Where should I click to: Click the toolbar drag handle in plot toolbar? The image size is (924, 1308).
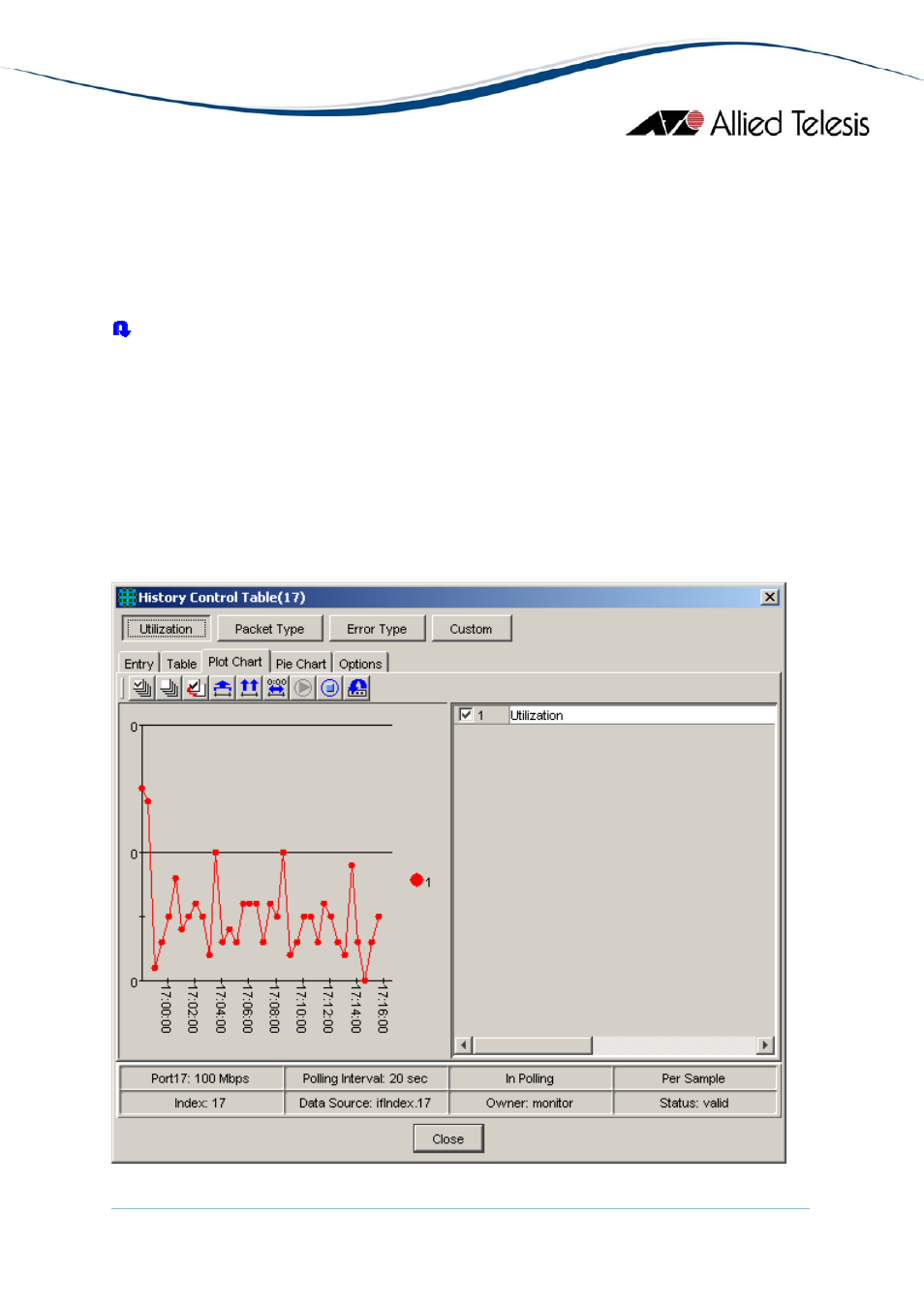124,688
